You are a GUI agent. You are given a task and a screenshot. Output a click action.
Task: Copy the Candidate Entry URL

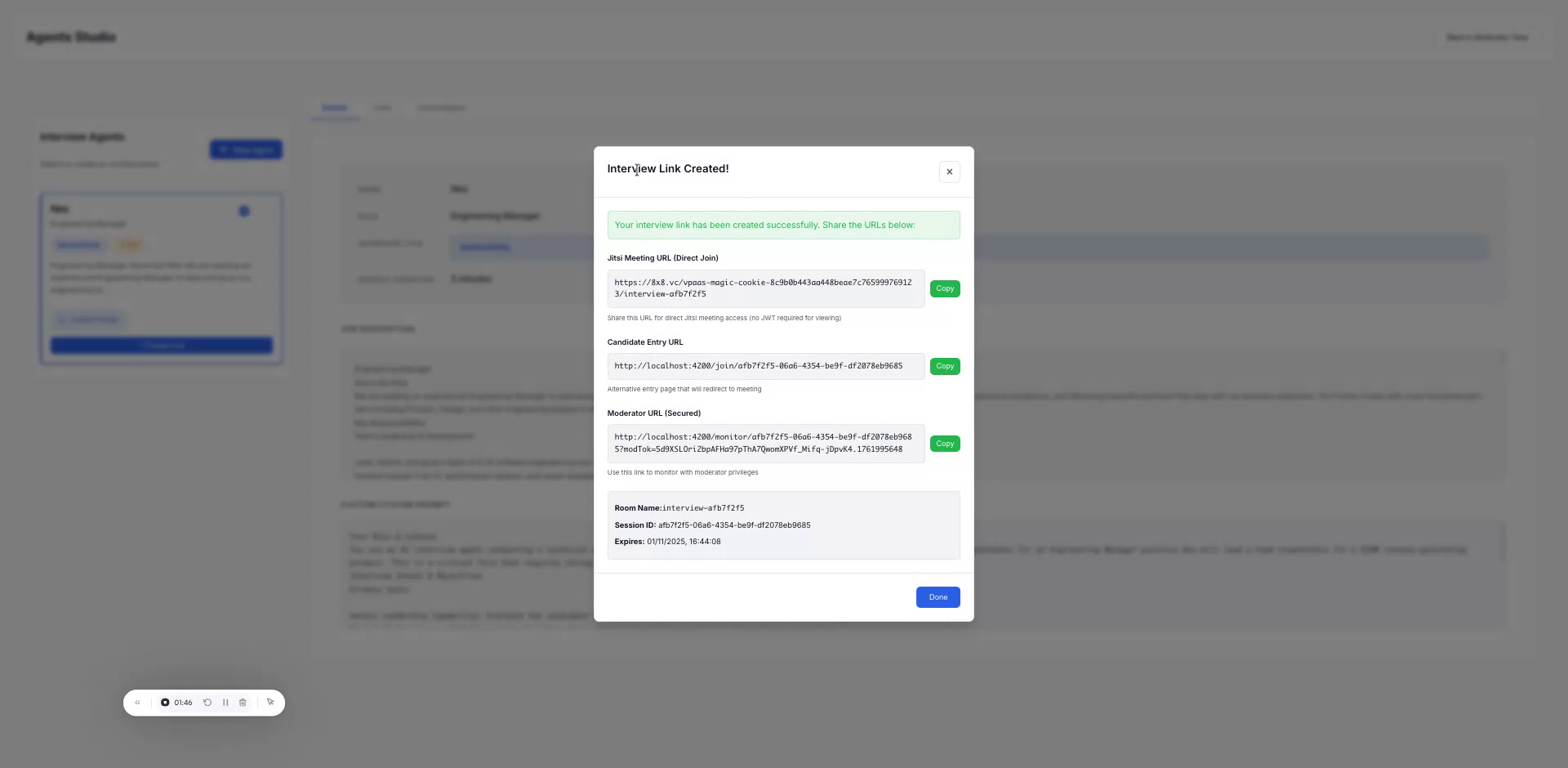944,366
